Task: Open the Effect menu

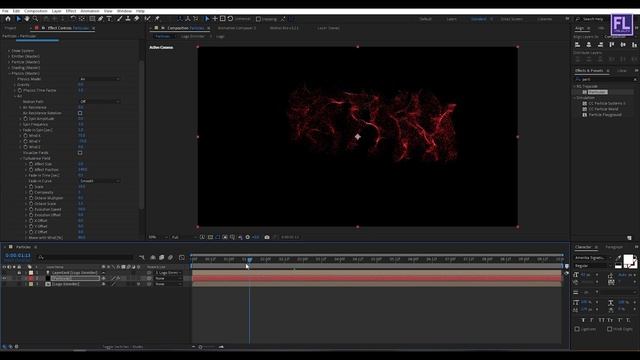Action: tap(71, 11)
